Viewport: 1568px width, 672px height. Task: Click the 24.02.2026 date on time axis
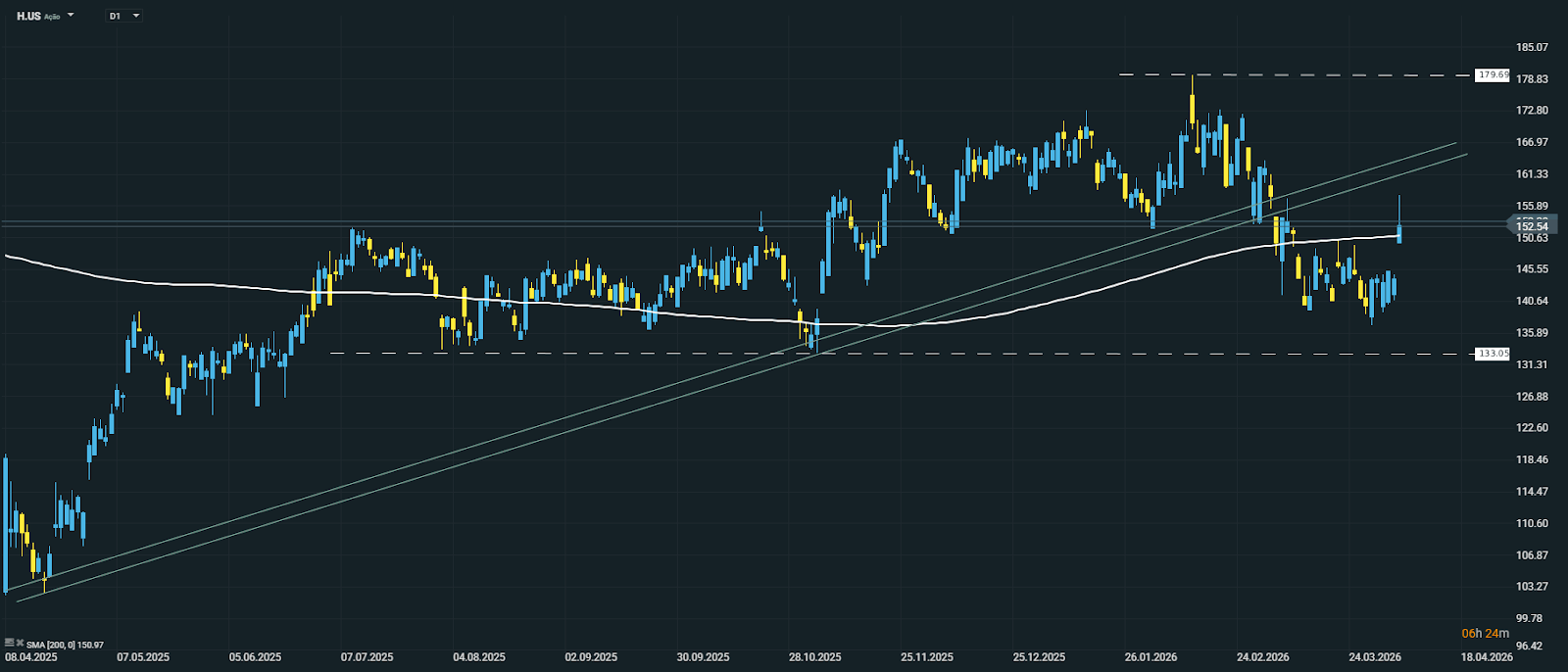[1262, 657]
